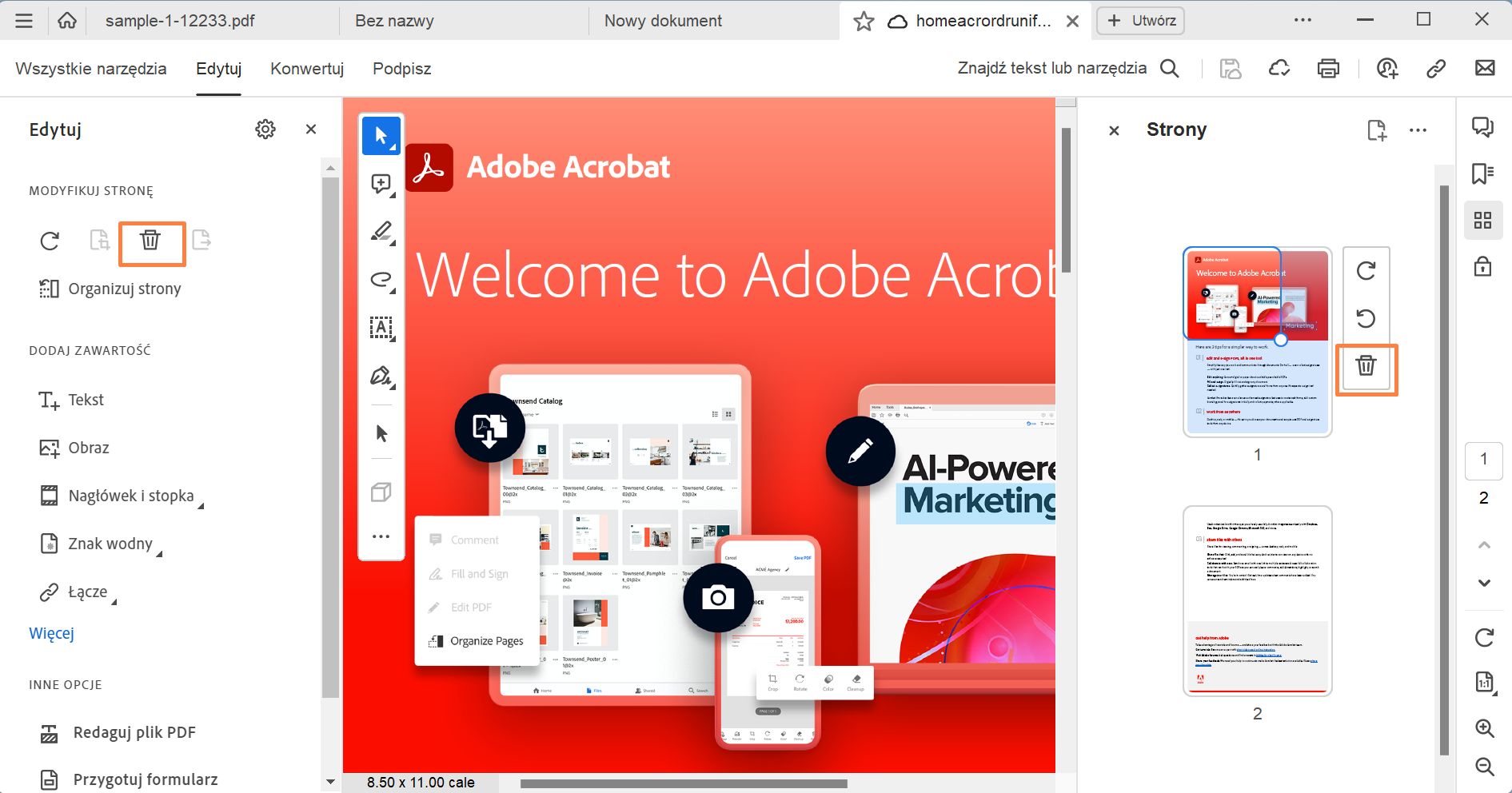This screenshot has height=793, width=1512.
Task: Click the Utwórz button
Action: (1141, 21)
